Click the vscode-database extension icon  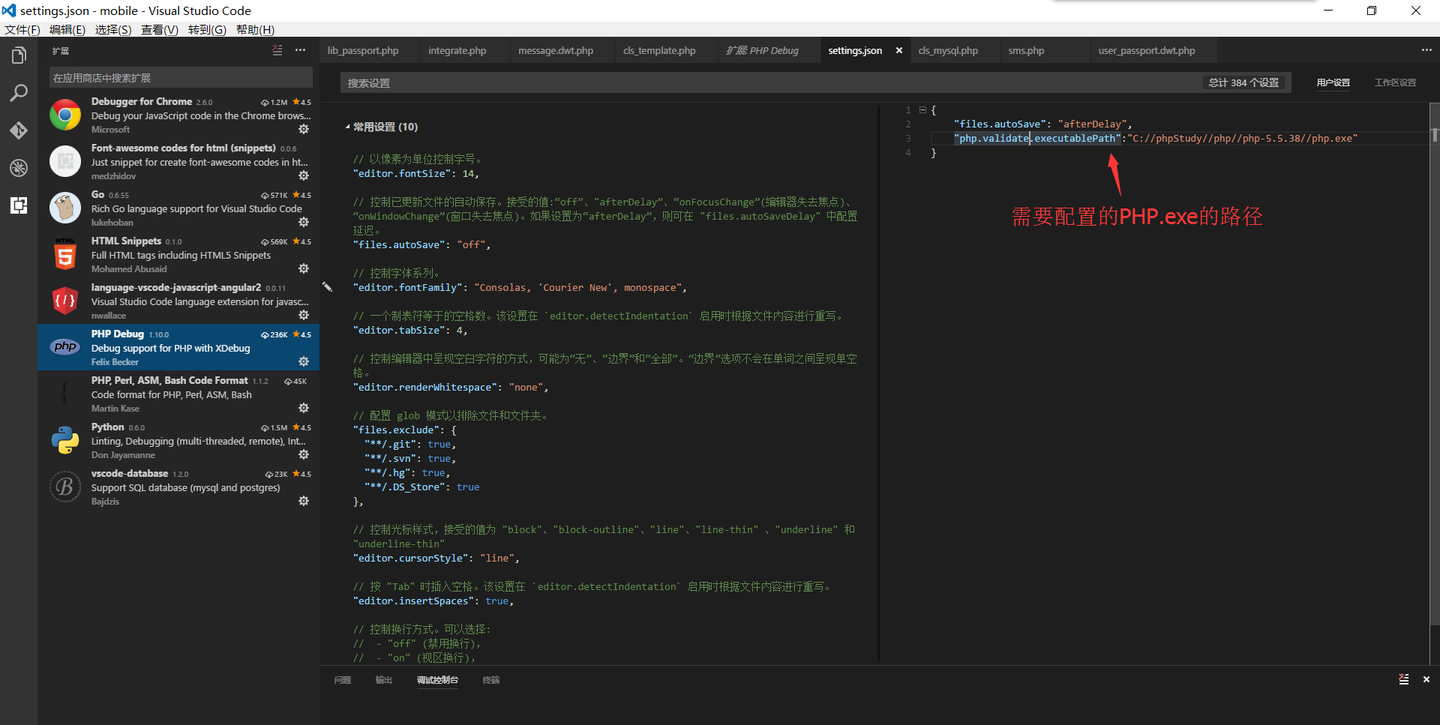[65, 487]
